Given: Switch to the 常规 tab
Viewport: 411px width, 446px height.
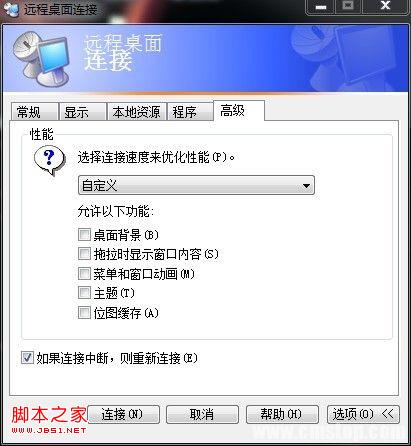Looking at the screenshot, I should [34, 112].
